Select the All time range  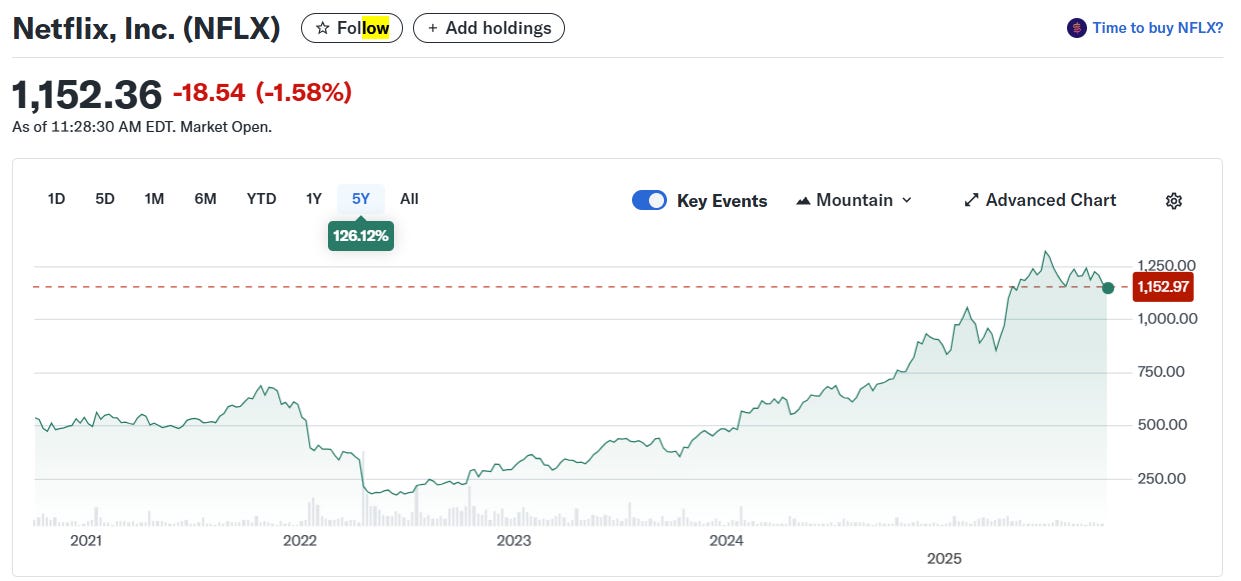coord(409,199)
